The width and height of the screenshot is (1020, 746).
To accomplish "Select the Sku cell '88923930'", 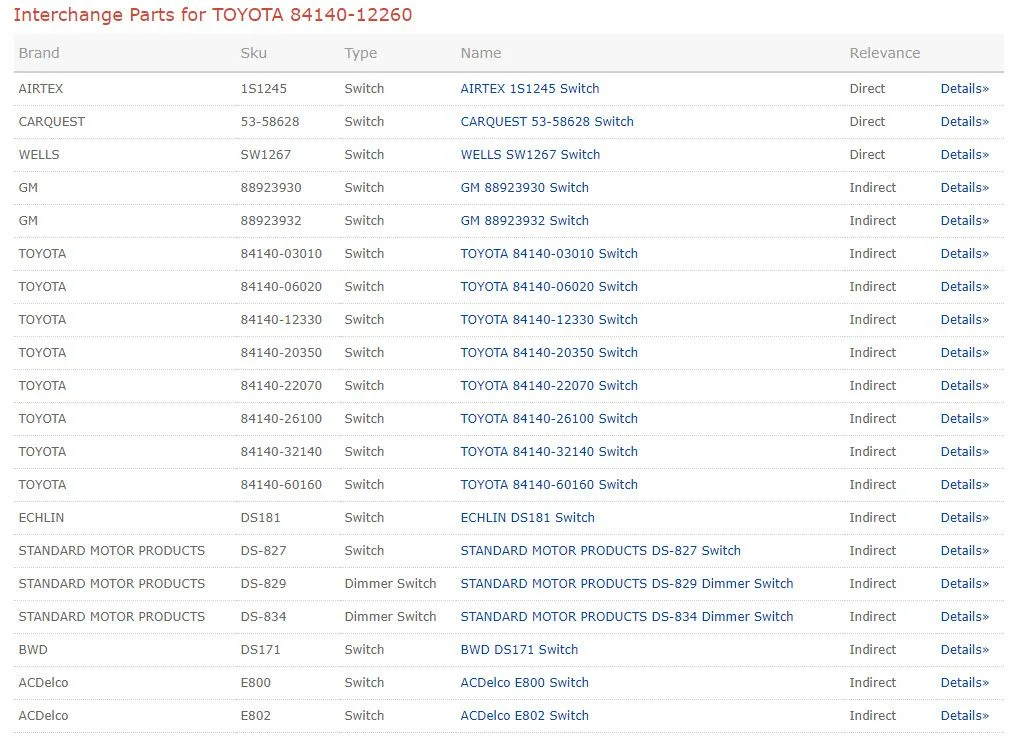I will click(271, 188).
